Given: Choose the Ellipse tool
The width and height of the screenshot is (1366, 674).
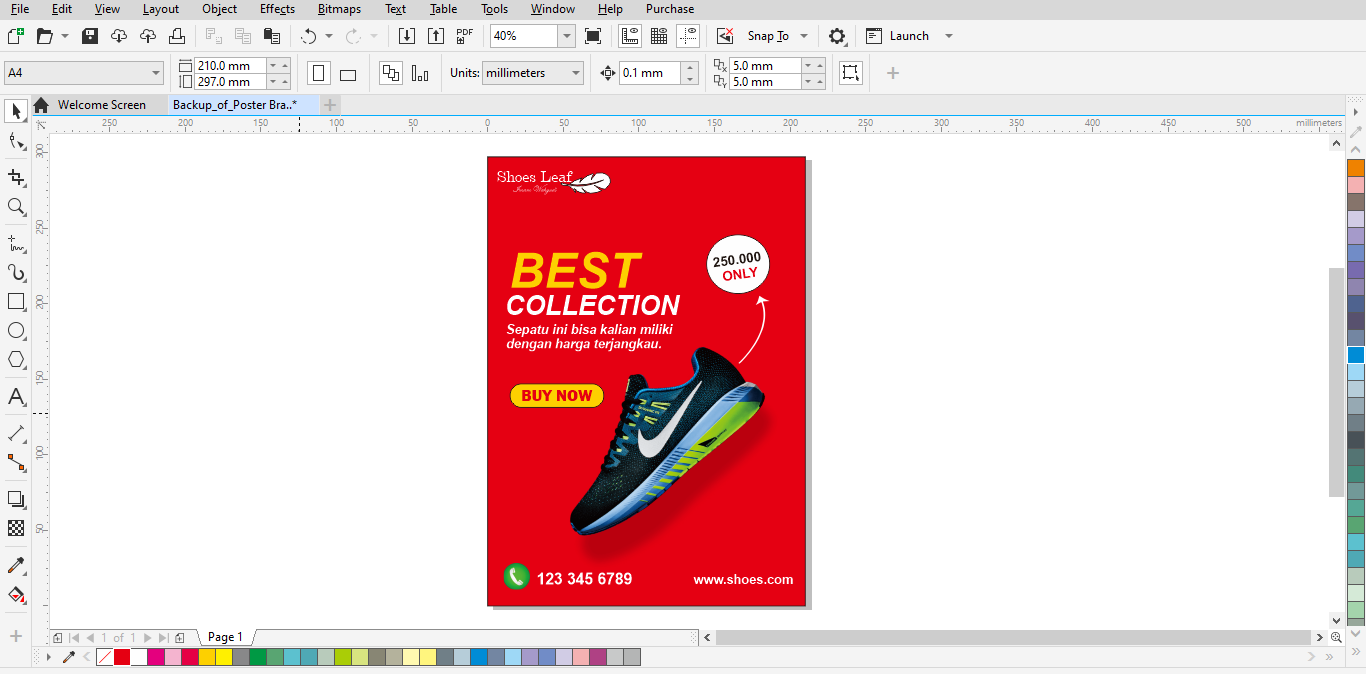Looking at the screenshot, I should coord(15,331).
